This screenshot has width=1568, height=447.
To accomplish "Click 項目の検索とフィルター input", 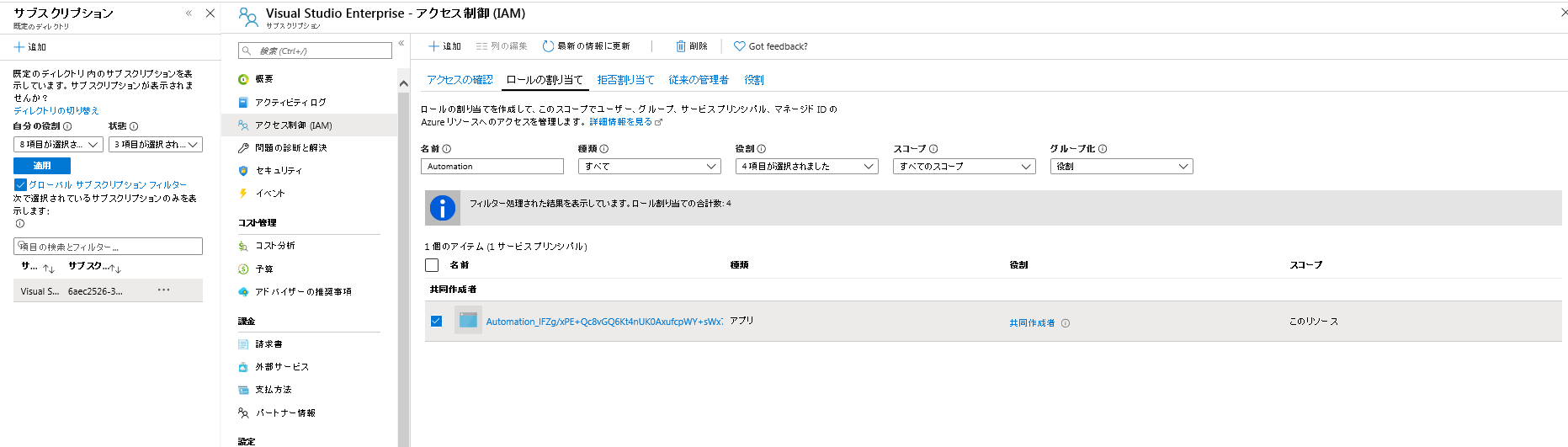I will 108,247.
